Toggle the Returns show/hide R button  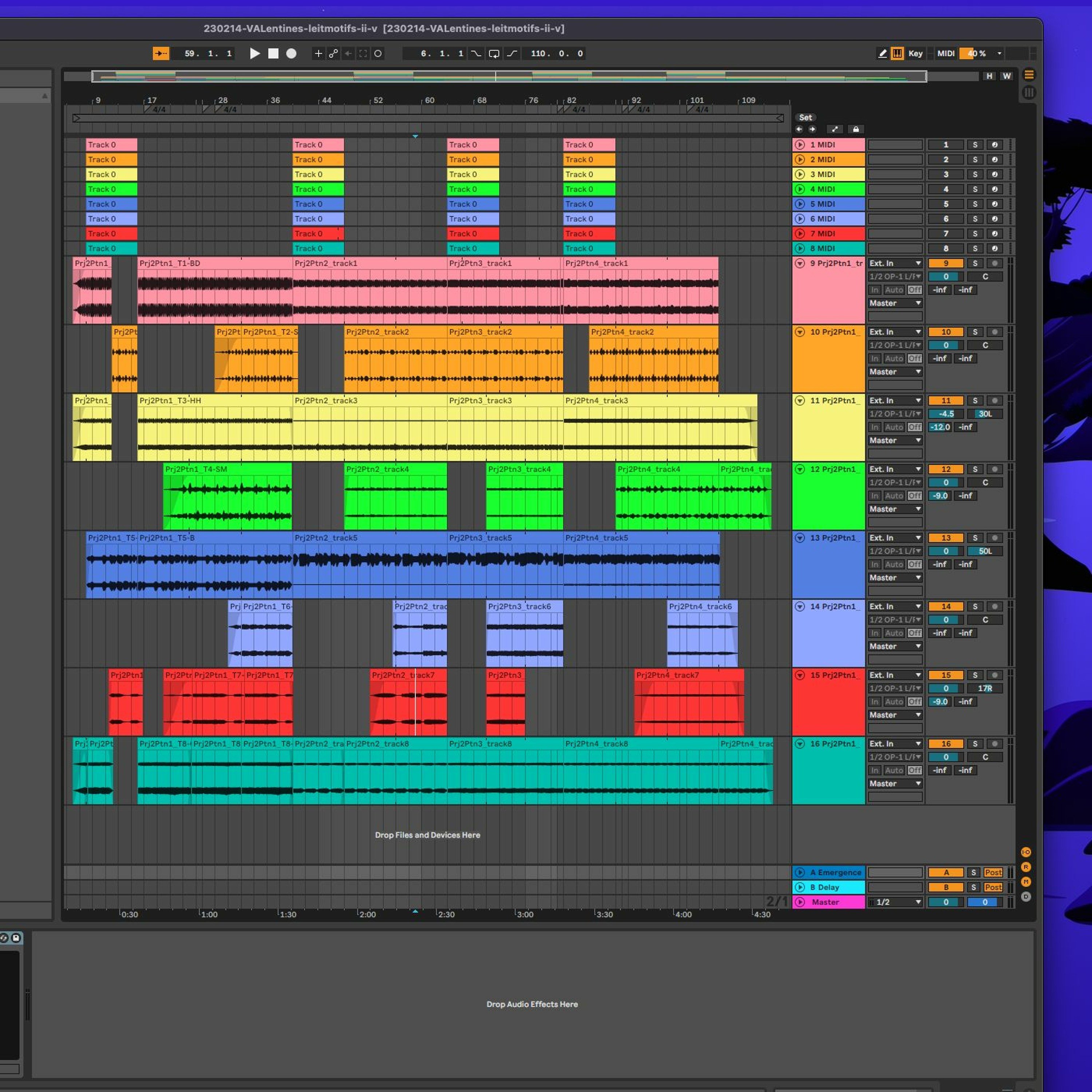(1026, 867)
